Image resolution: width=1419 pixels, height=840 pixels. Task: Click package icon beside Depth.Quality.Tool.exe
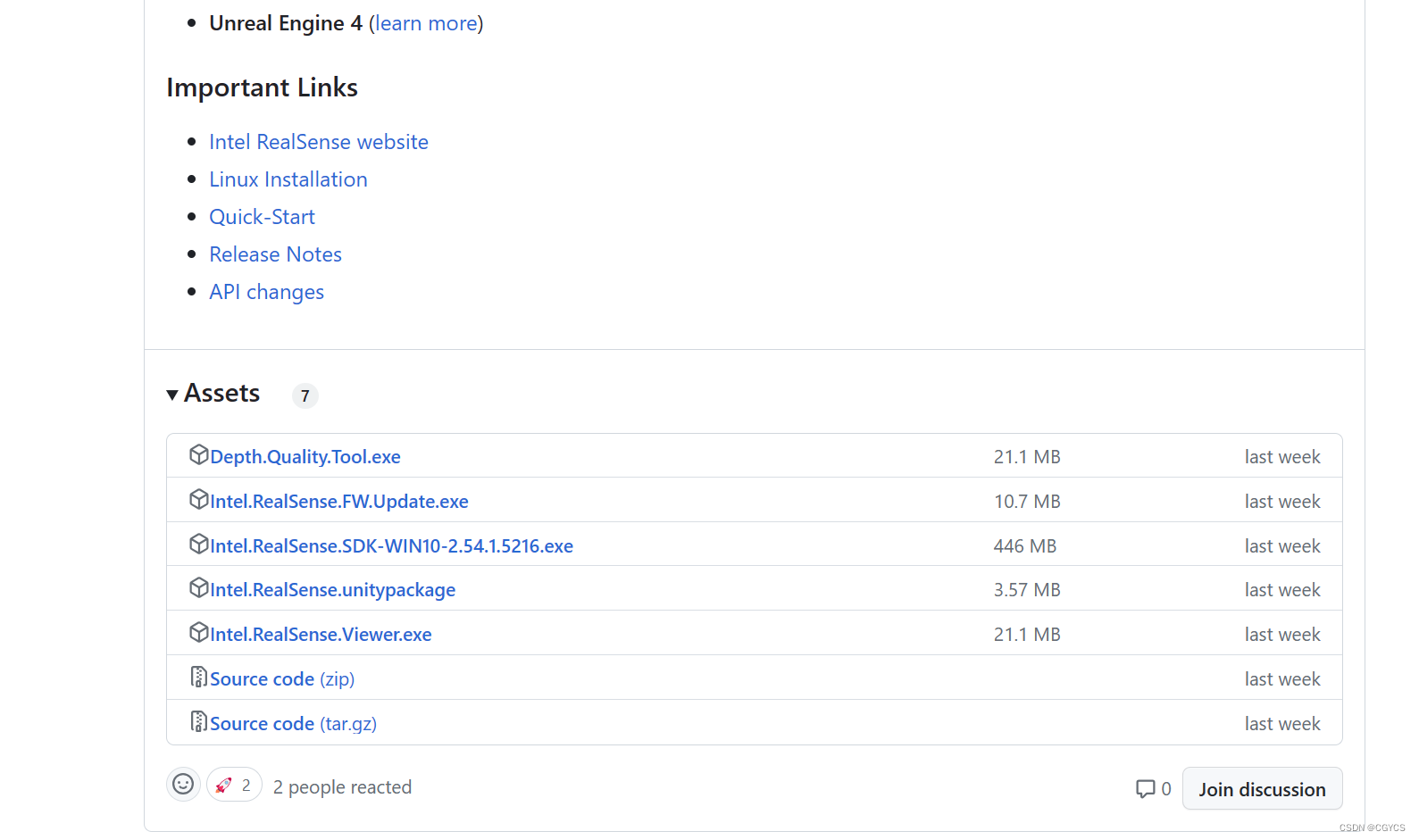[x=198, y=454]
